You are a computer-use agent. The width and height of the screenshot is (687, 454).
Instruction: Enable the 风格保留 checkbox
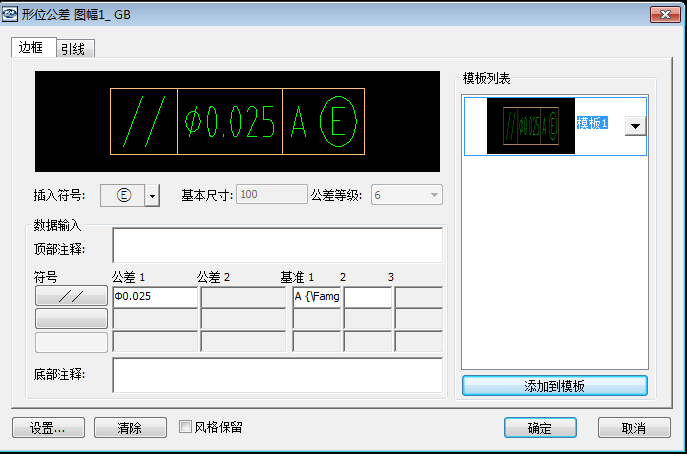(185, 427)
